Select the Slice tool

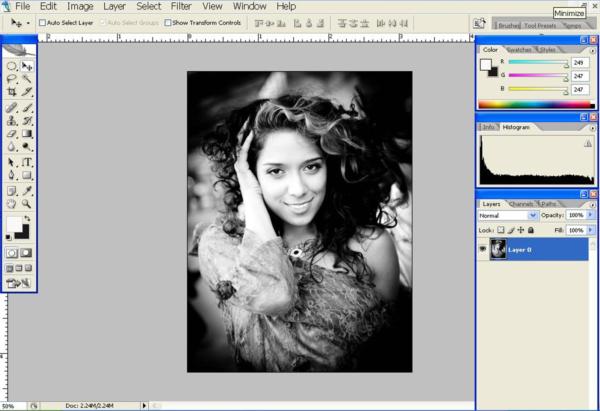26,92
